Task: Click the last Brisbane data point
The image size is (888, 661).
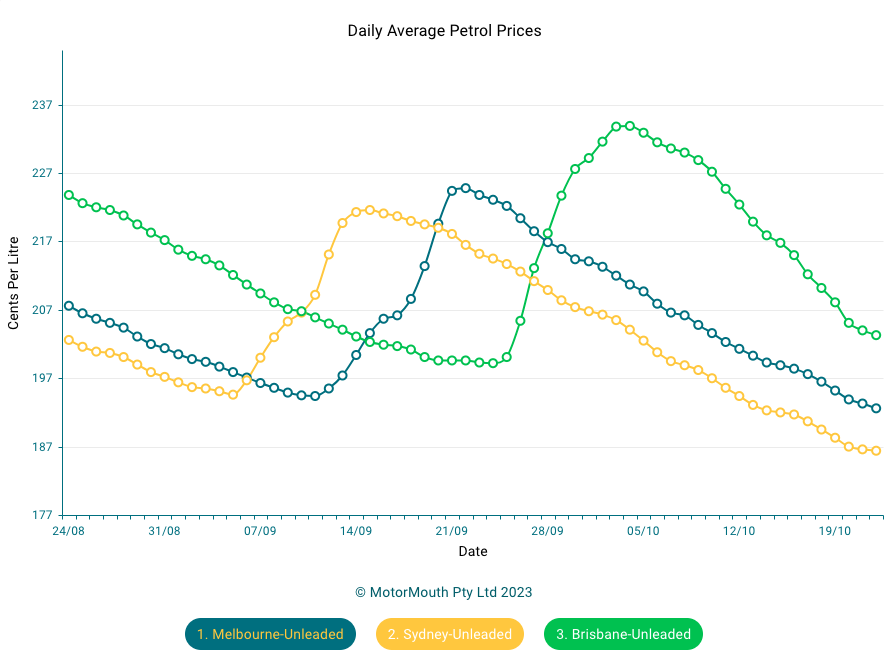Action: point(876,335)
